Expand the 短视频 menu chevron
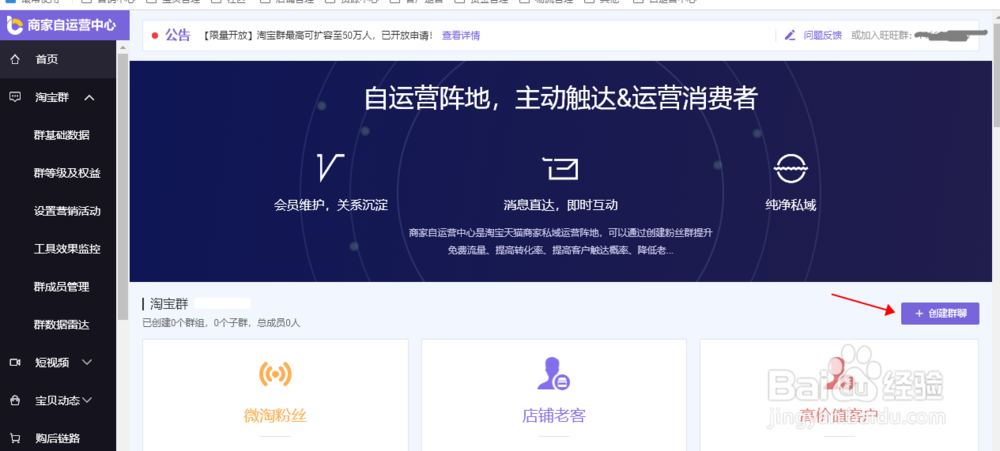Viewport: 1000px width, 451px height. [x=87, y=362]
